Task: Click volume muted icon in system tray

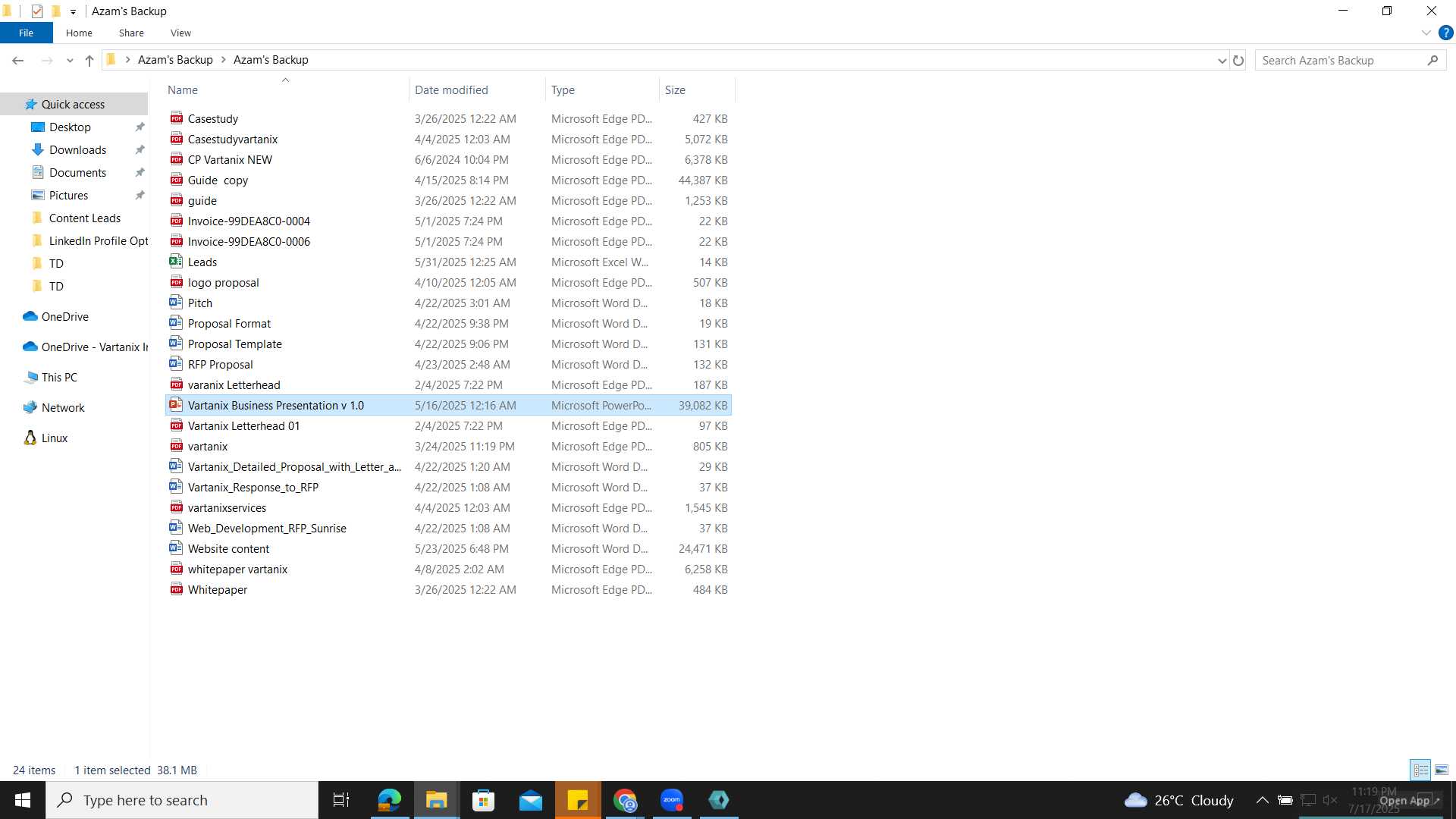Action: pos(1330,800)
